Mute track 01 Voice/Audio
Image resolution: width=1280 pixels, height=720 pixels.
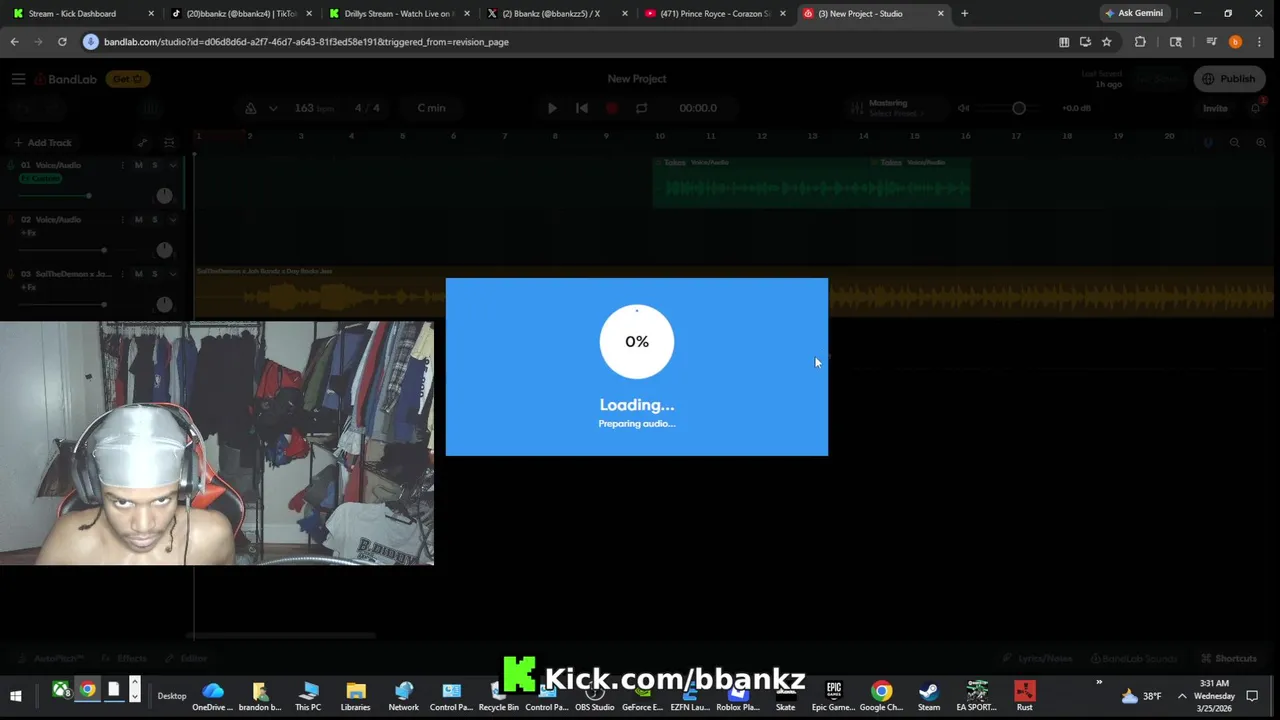tap(139, 165)
